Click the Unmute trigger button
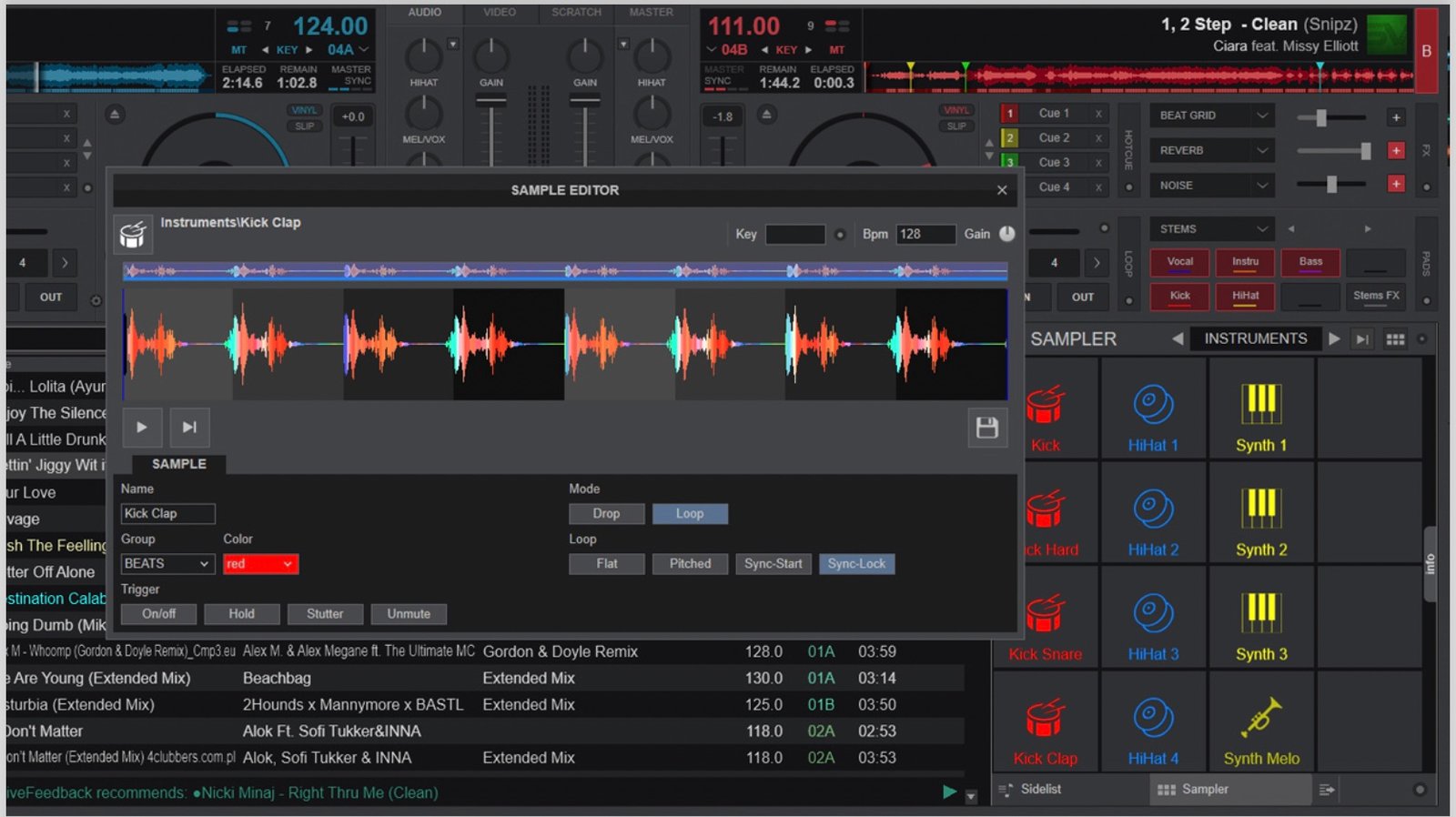 click(x=409, y=614)
